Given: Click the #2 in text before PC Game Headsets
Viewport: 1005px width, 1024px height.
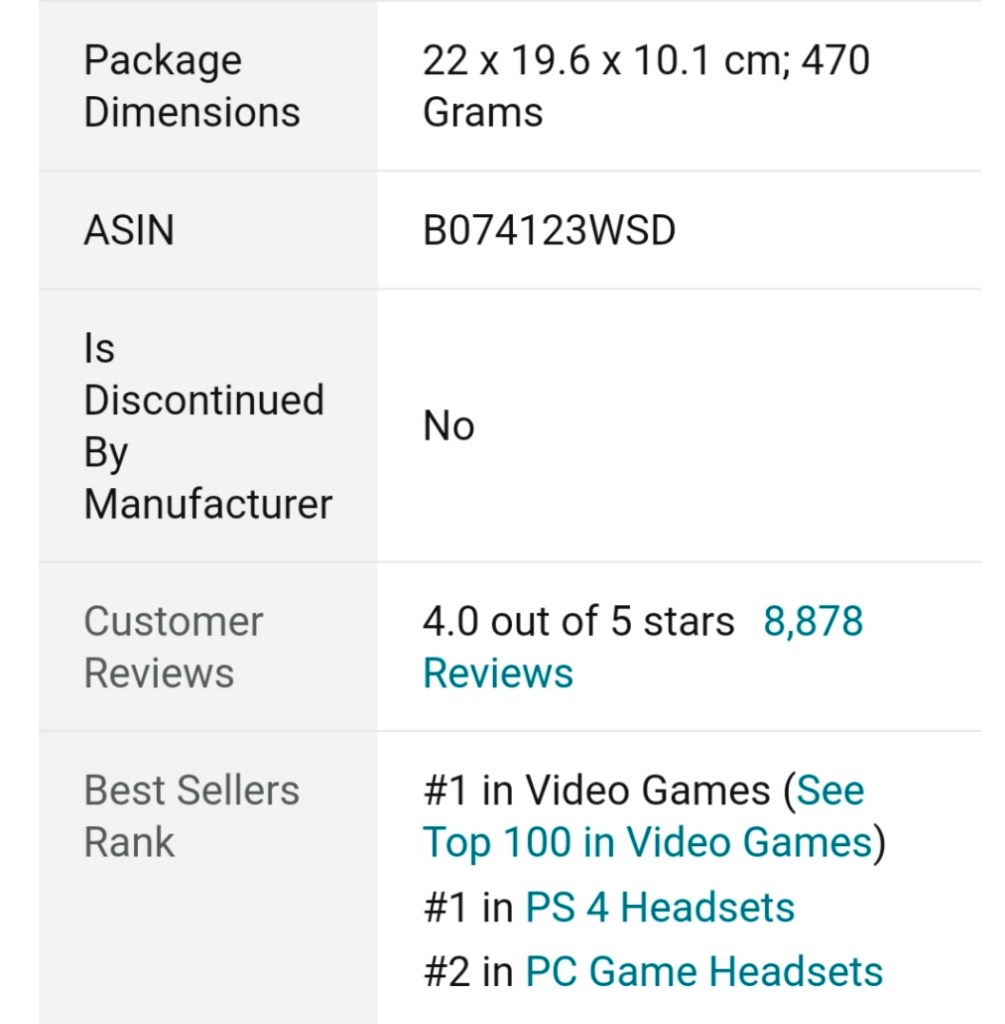Looking at the screenshot, I should click(x=468, y=972).
